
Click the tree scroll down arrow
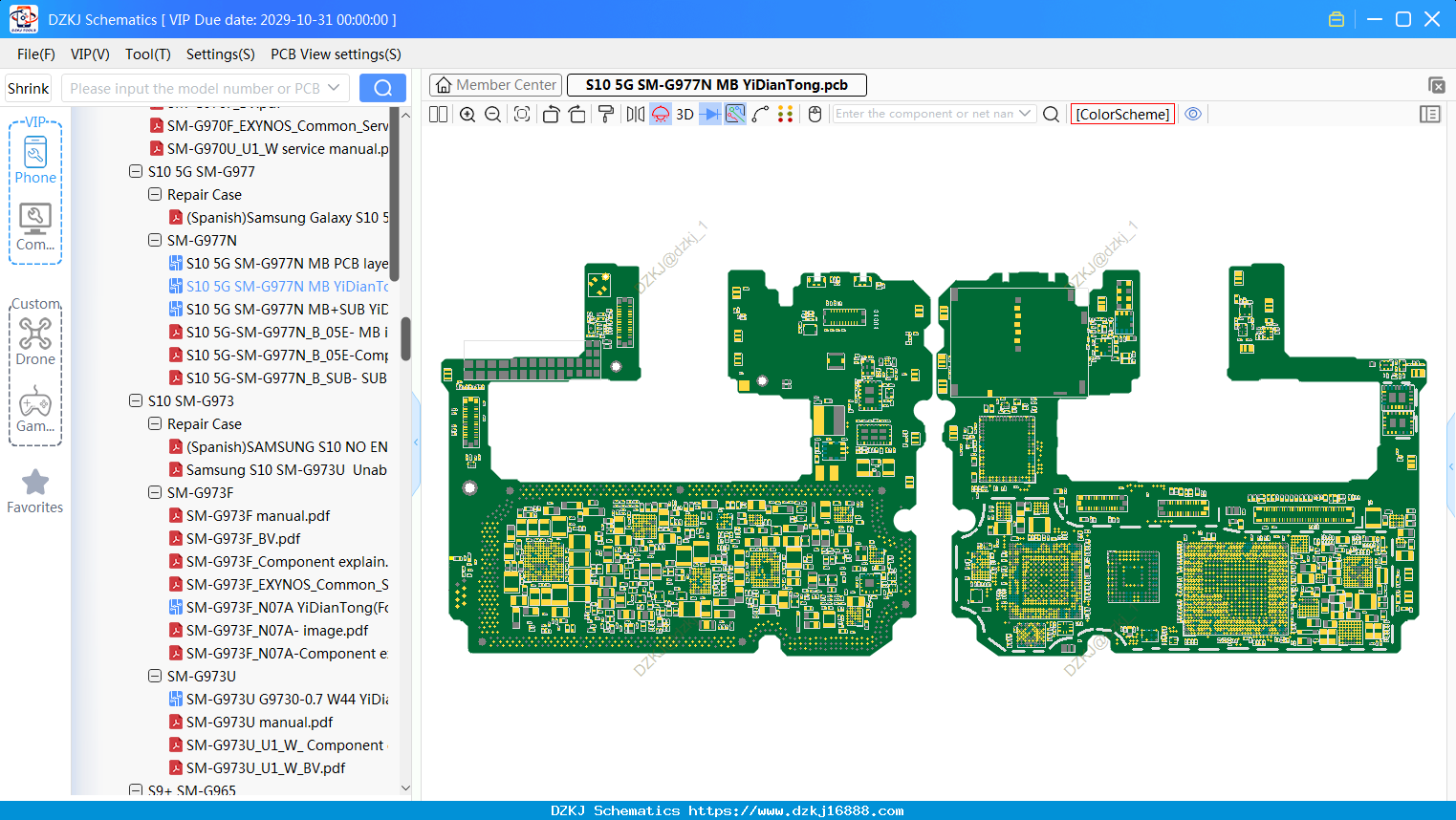tap(405, 788)
